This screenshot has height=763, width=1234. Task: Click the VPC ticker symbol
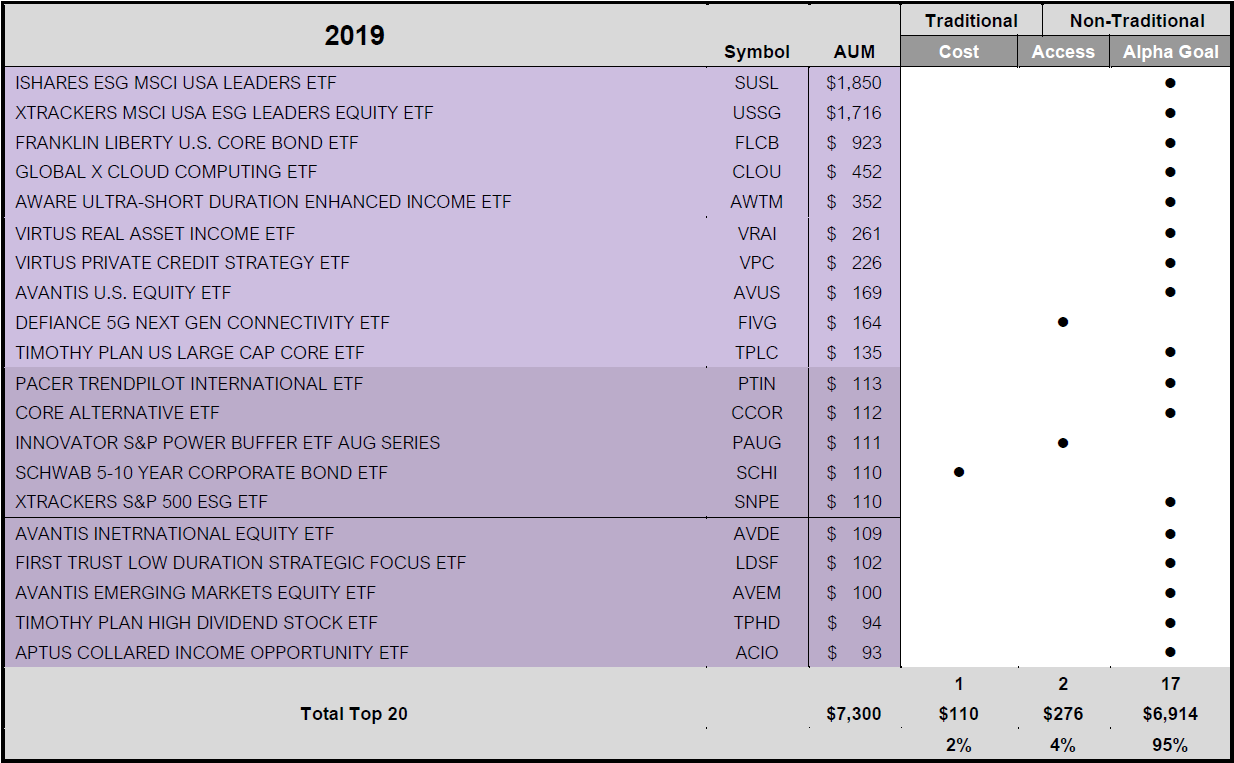(756, 263)
